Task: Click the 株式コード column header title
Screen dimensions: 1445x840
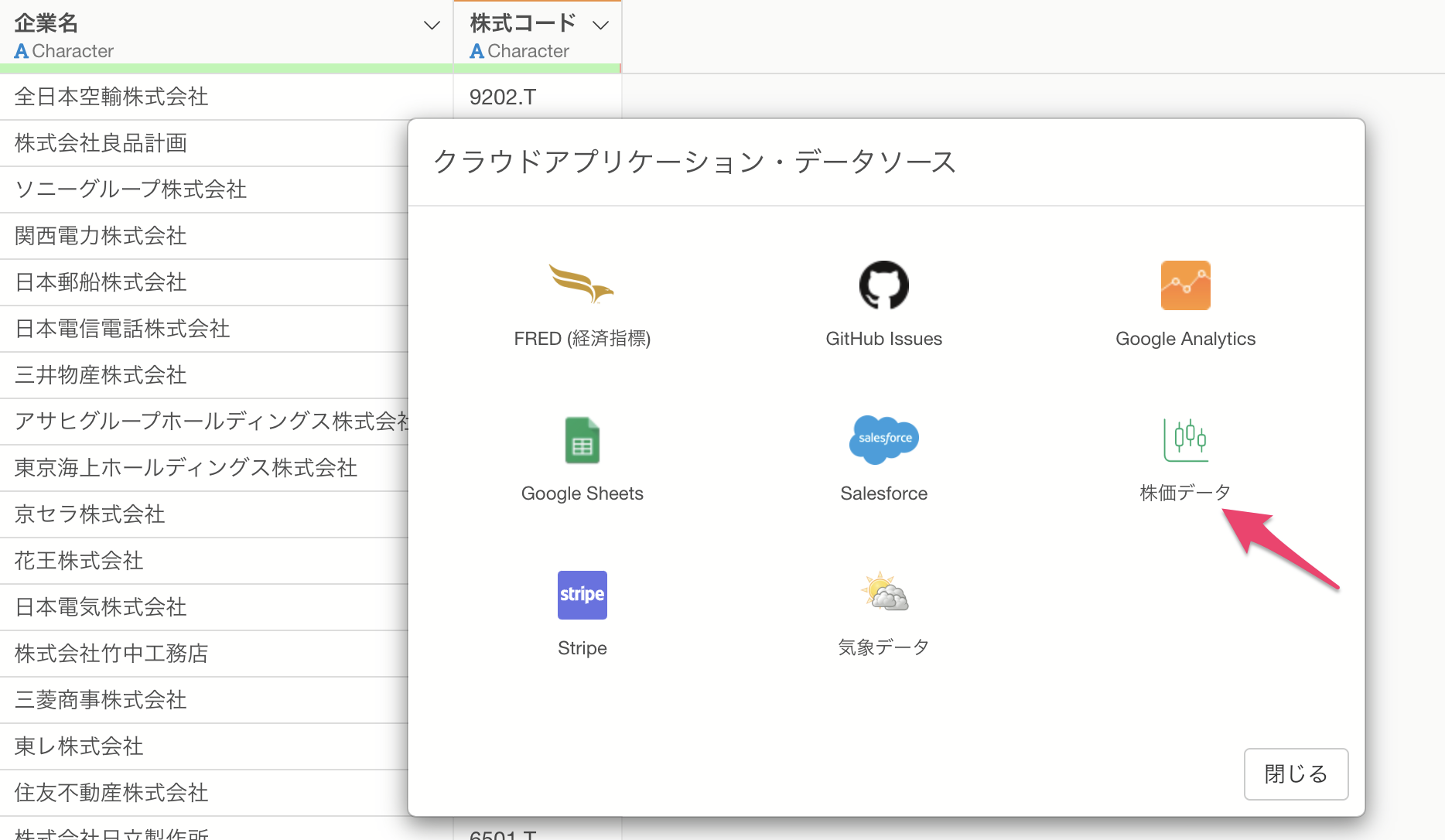Action: [523, 23]
